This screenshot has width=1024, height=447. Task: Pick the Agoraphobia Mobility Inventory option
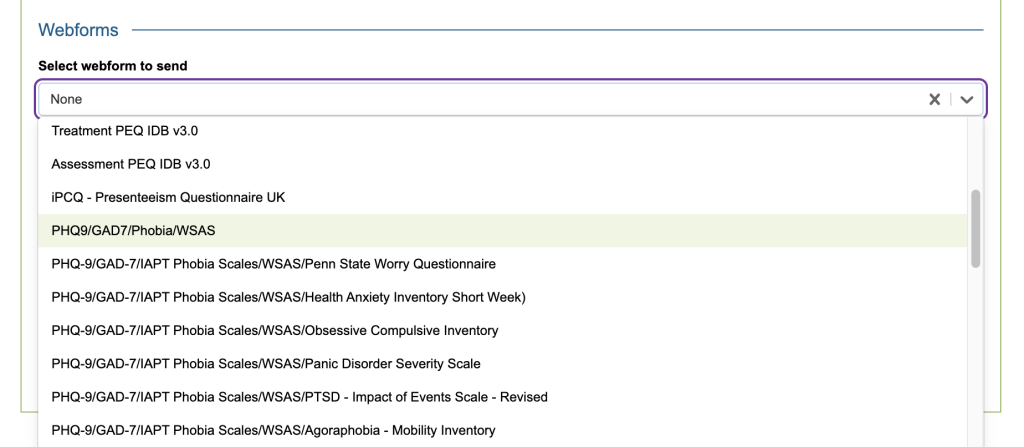click(x=273, y=430)
